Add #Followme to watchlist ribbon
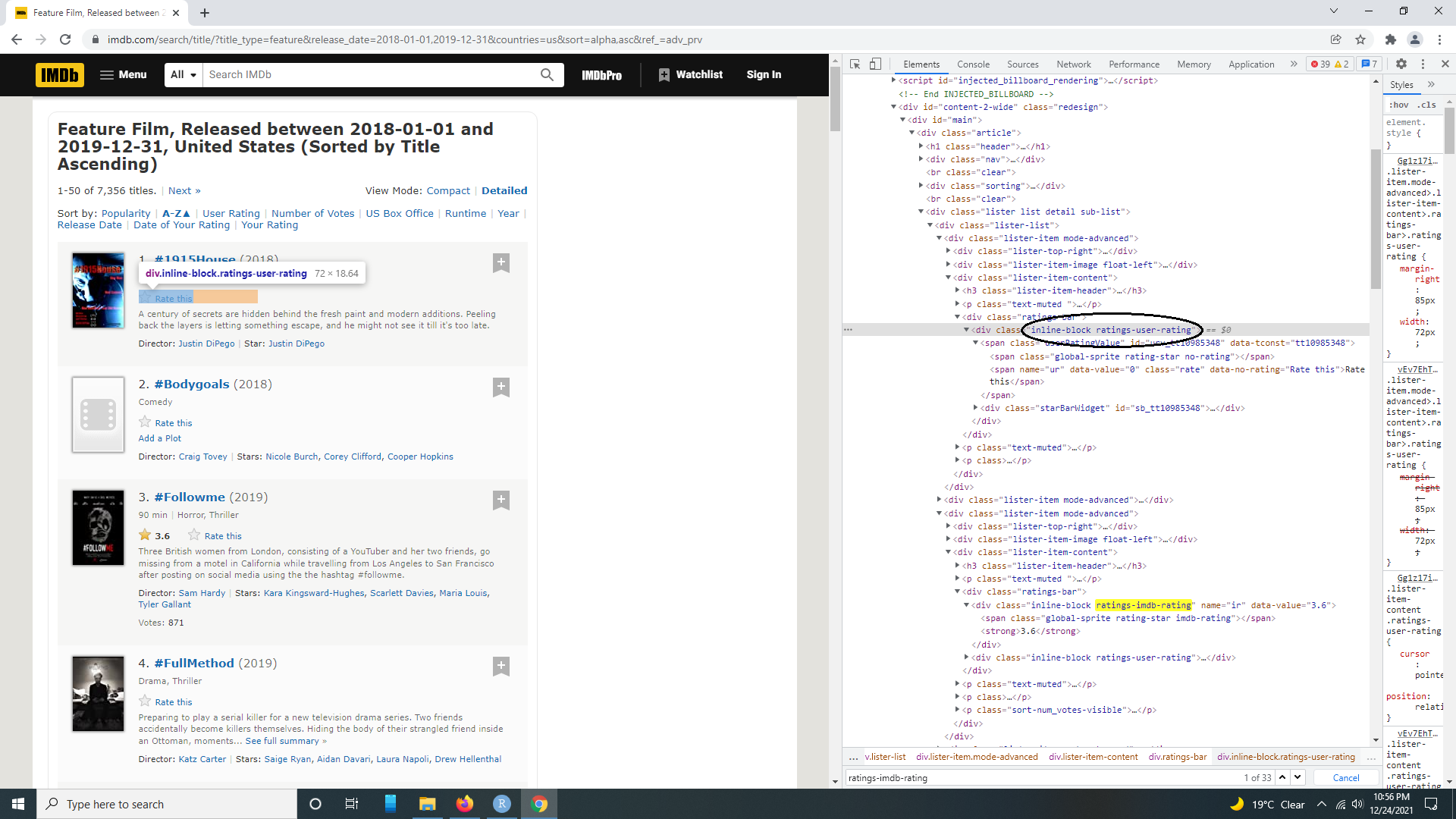 501,500
